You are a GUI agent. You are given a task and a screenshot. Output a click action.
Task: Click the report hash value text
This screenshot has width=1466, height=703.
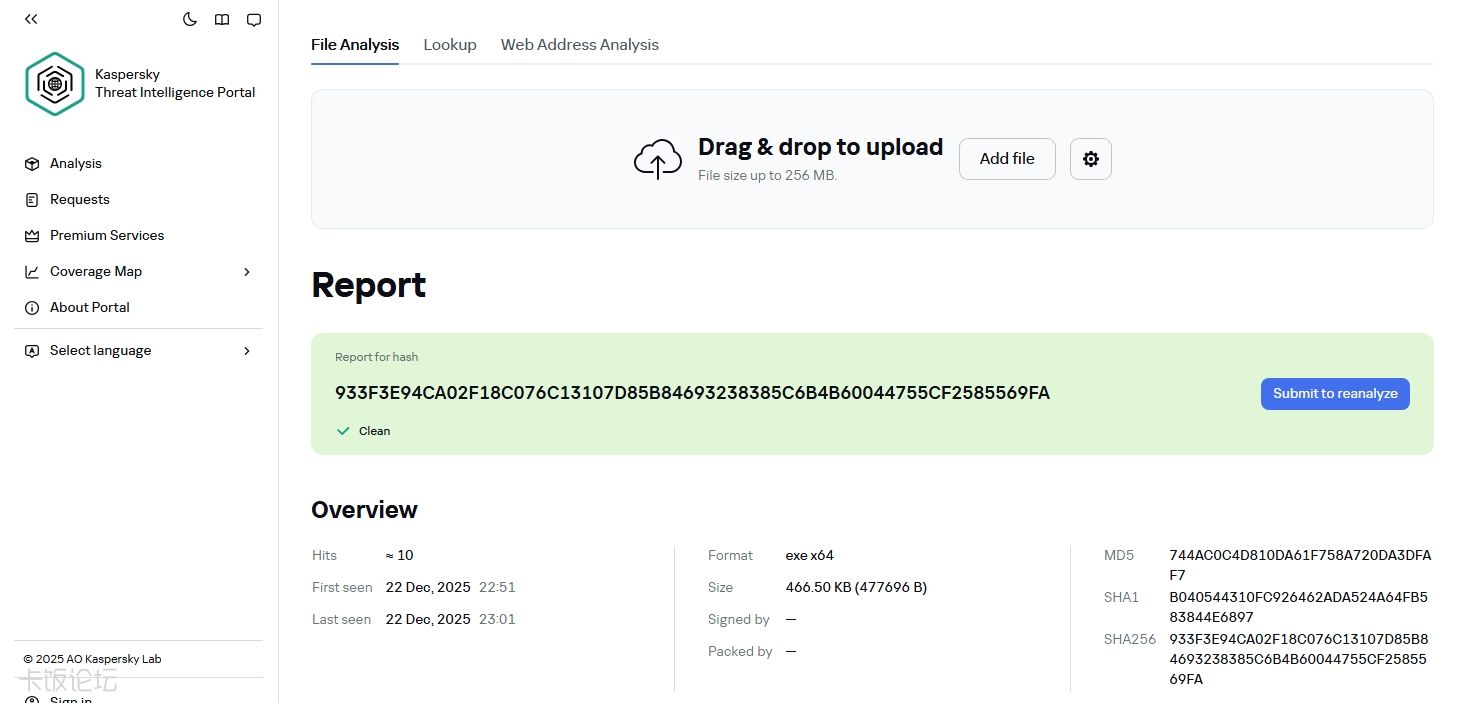tap(692, 393)
